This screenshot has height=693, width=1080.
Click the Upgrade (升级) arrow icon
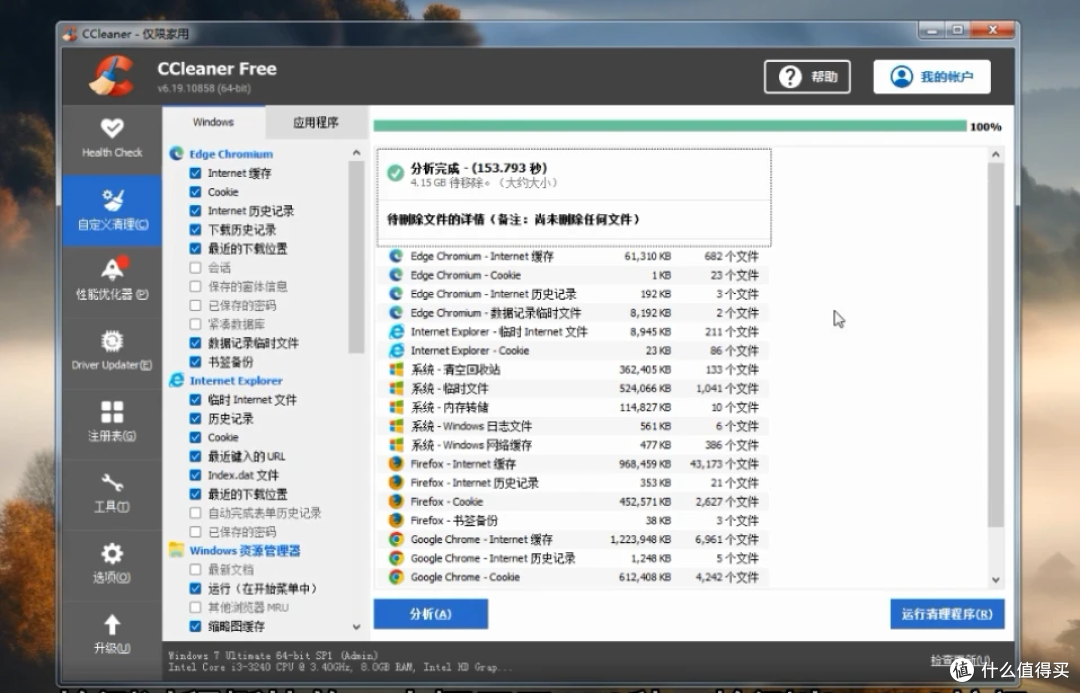click(x=112, y=625)
